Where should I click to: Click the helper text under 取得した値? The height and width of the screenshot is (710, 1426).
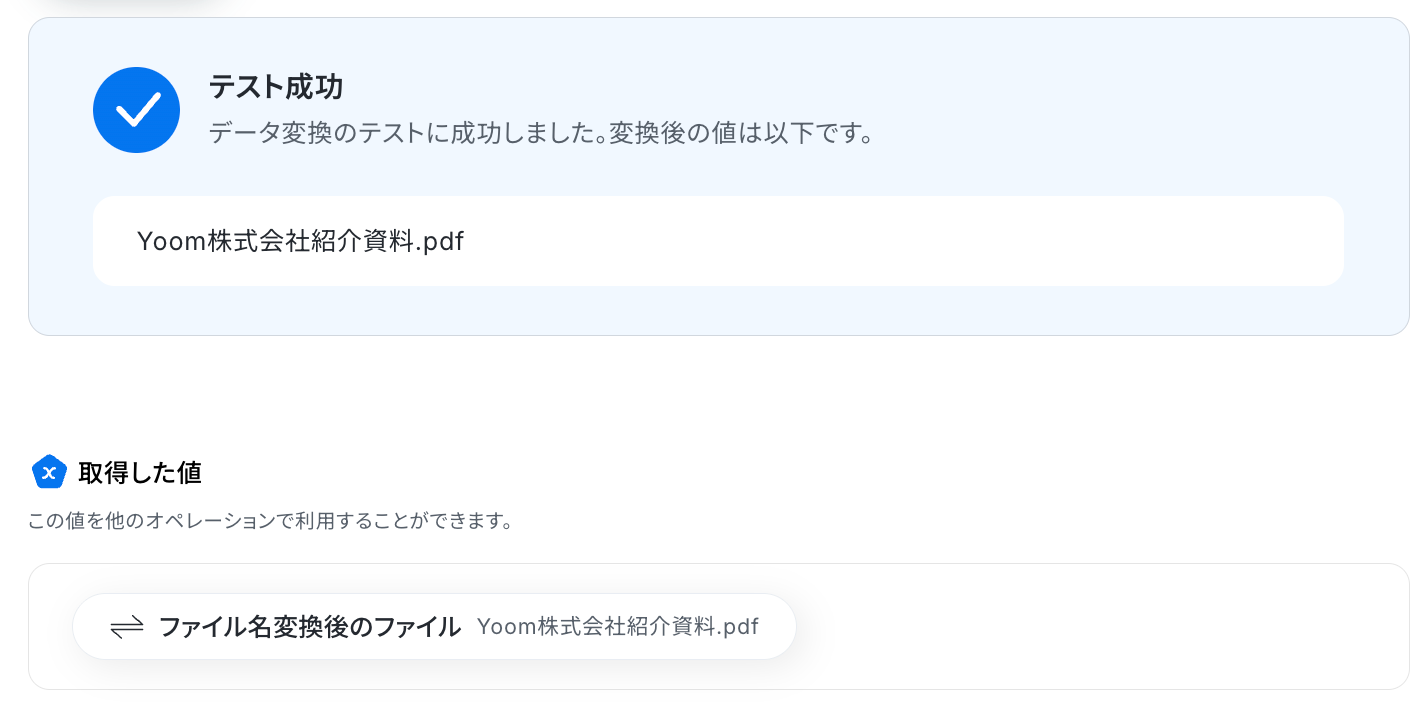[270, 522]
